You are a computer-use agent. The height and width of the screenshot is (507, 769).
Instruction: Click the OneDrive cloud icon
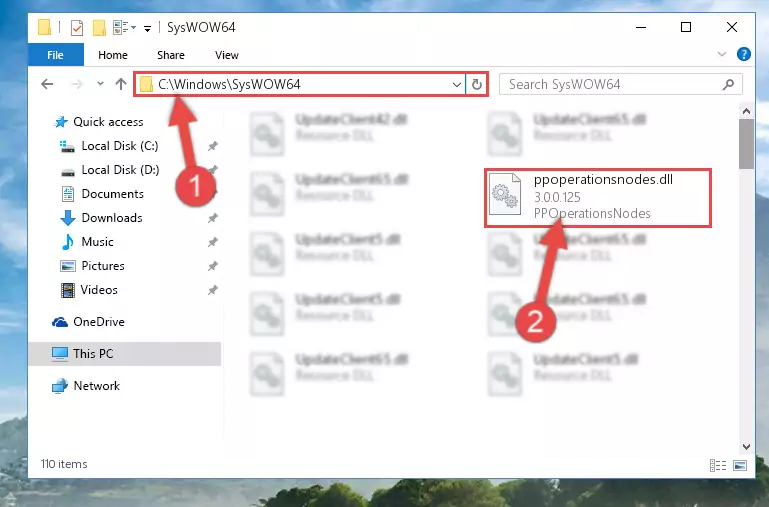point(60,322)
